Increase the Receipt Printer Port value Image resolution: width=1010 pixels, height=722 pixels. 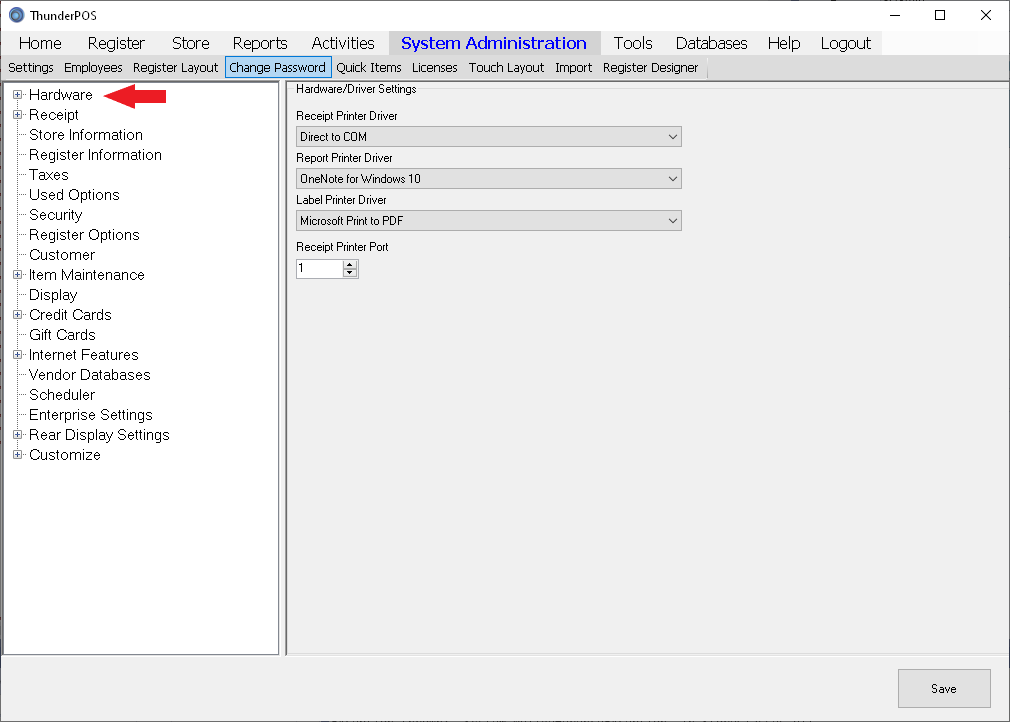[x=349, y=264]
